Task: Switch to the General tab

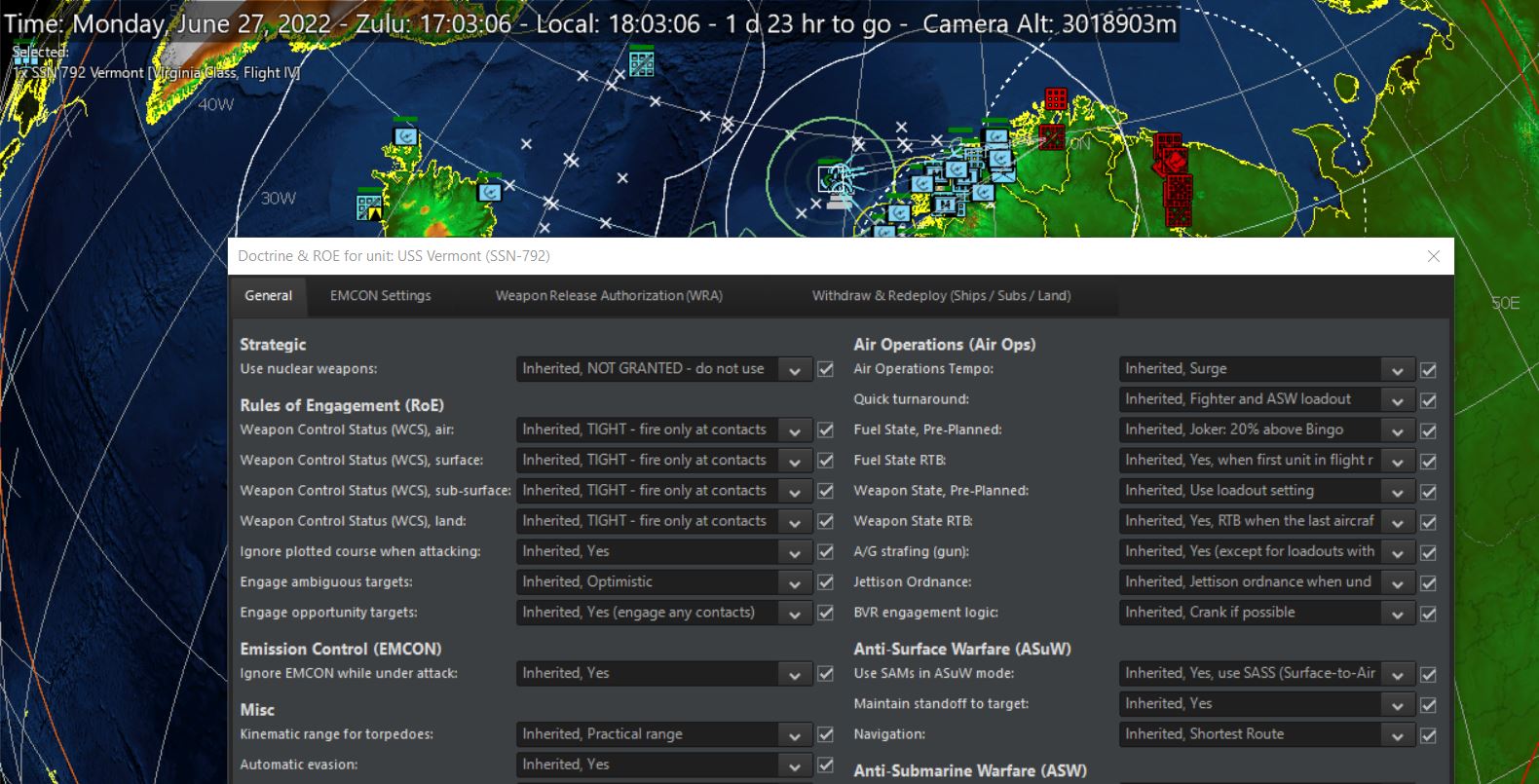Action: (268, 296)
